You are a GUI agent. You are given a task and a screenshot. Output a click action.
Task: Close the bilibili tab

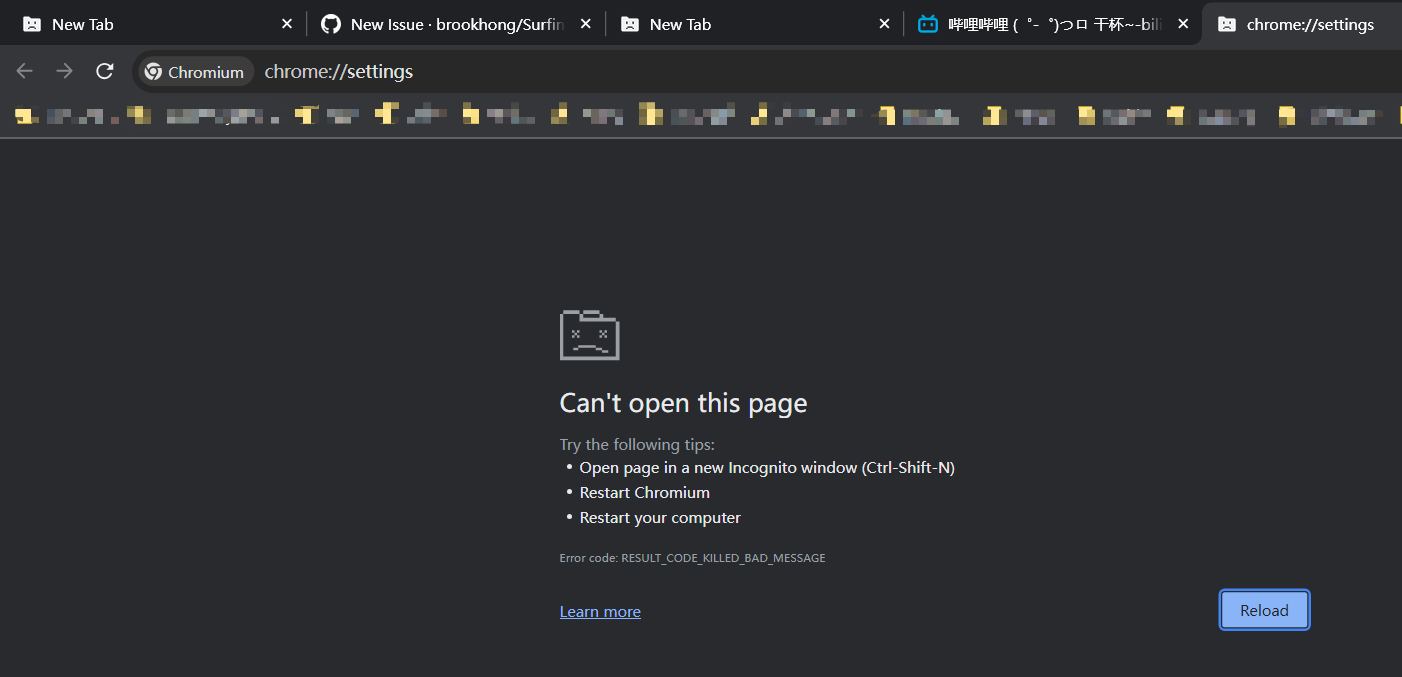(1183, 23)
